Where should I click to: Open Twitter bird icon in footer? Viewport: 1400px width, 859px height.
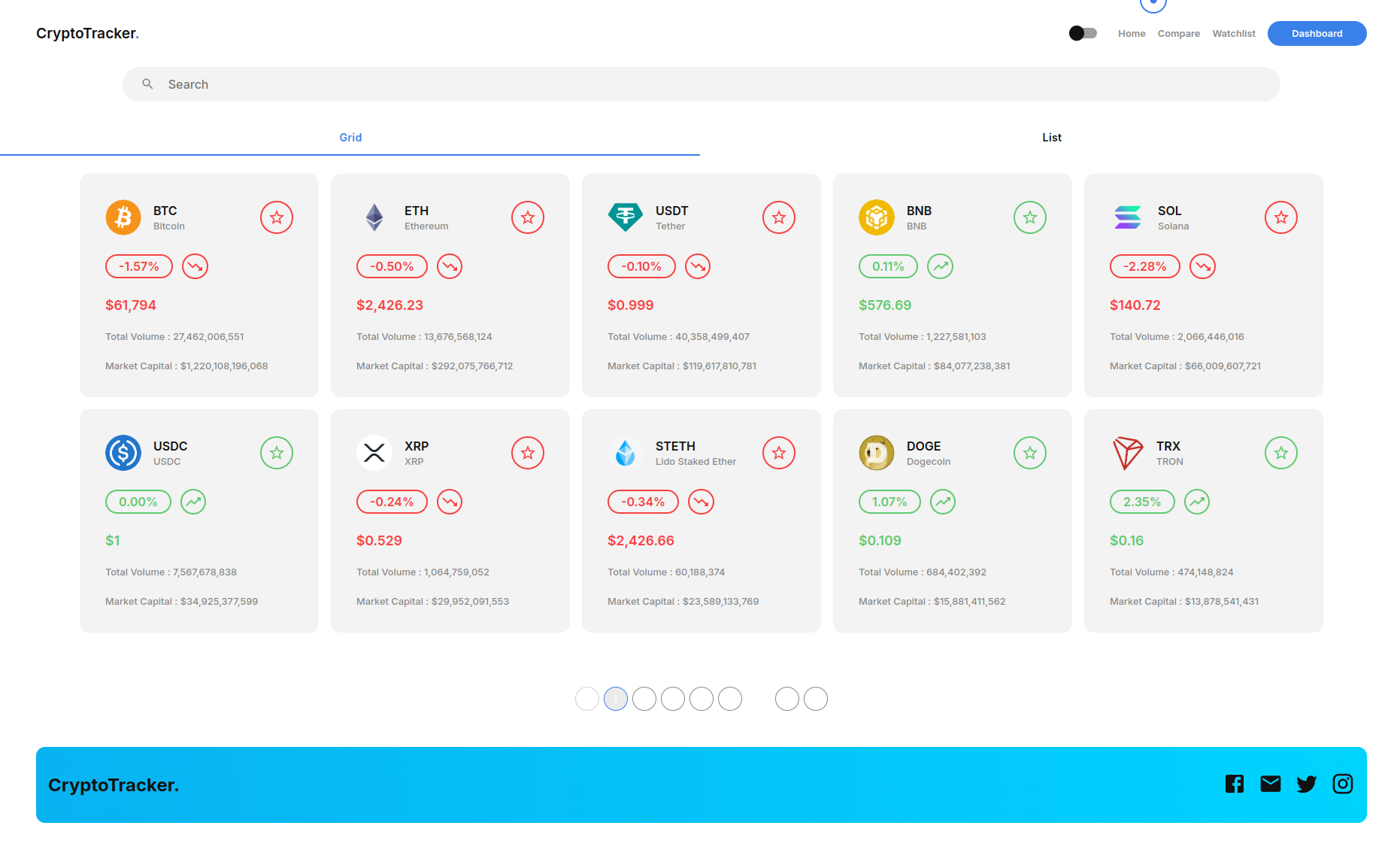[1306, 784]
